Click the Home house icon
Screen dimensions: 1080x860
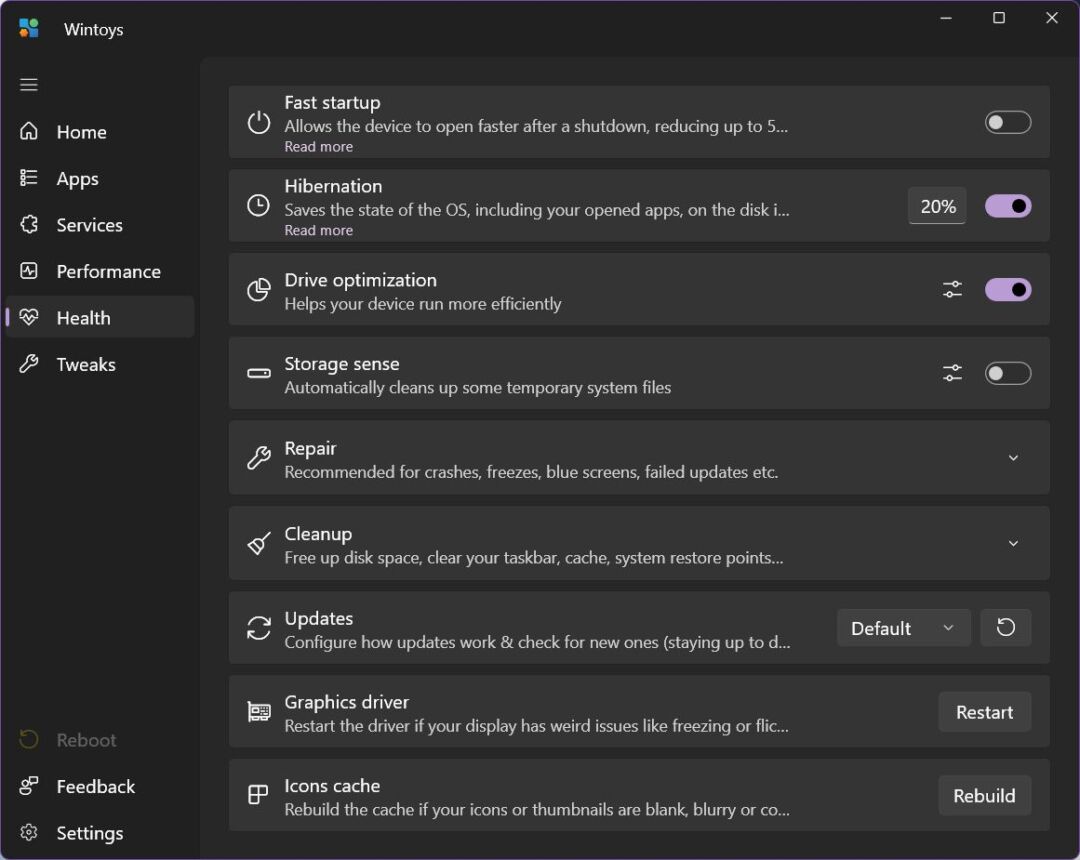[x=29, y=131]
